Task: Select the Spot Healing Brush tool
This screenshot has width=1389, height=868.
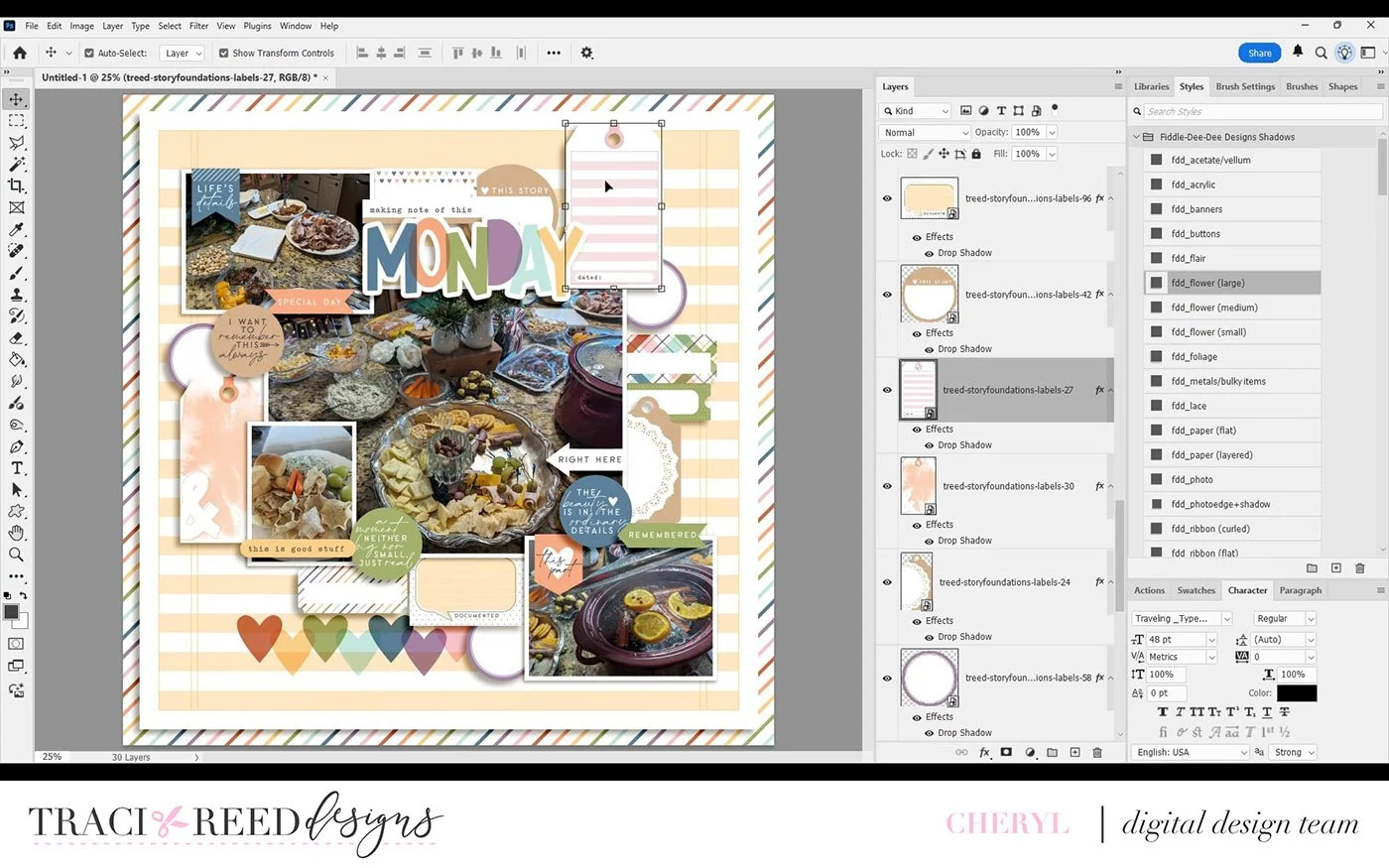Action: pos(16,251)
